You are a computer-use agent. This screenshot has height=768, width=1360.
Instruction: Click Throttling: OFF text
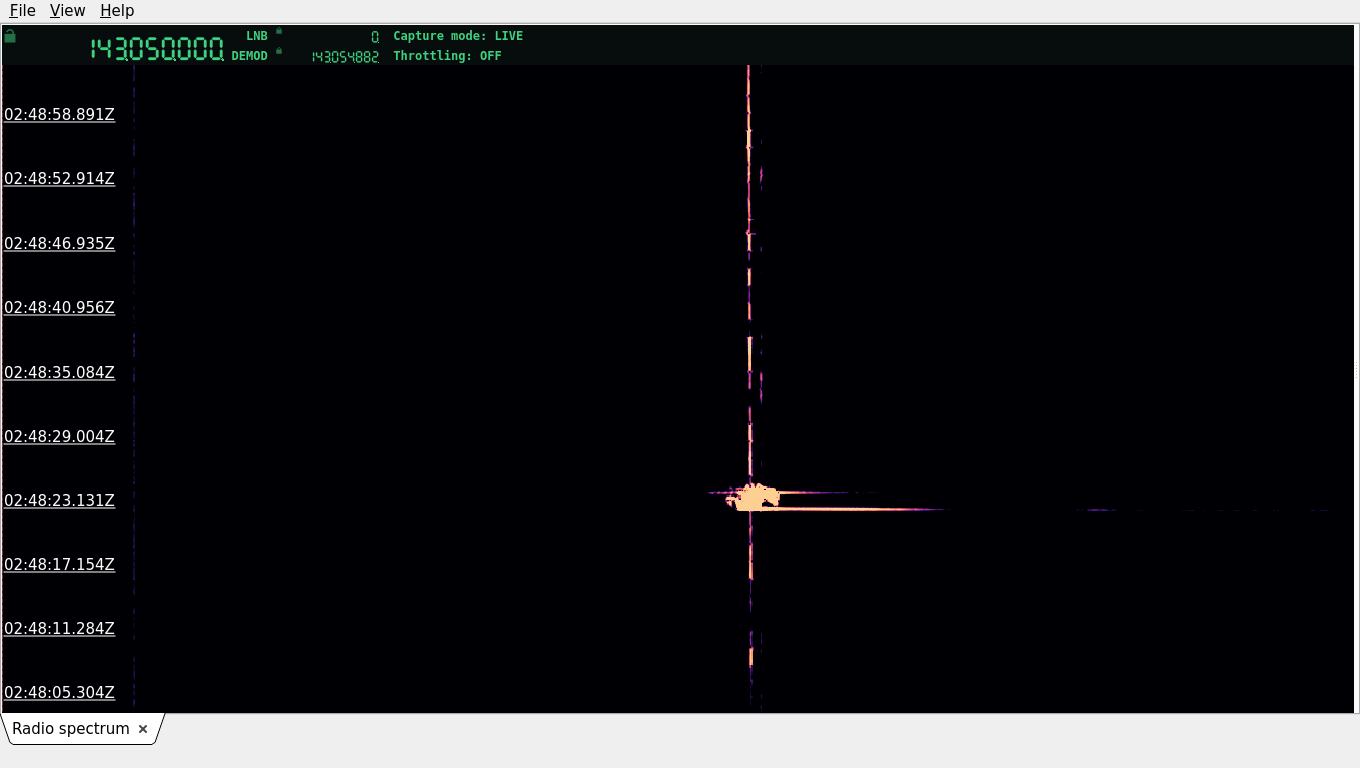point(447,56)
